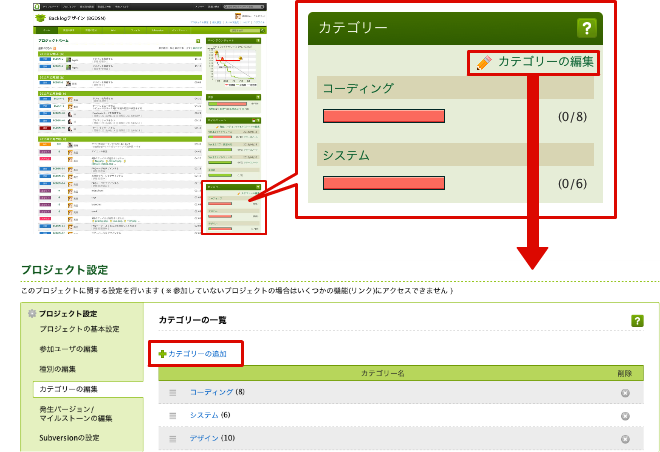Click the 削除 column header
The image size is (660, 452).
pos(625,373)
